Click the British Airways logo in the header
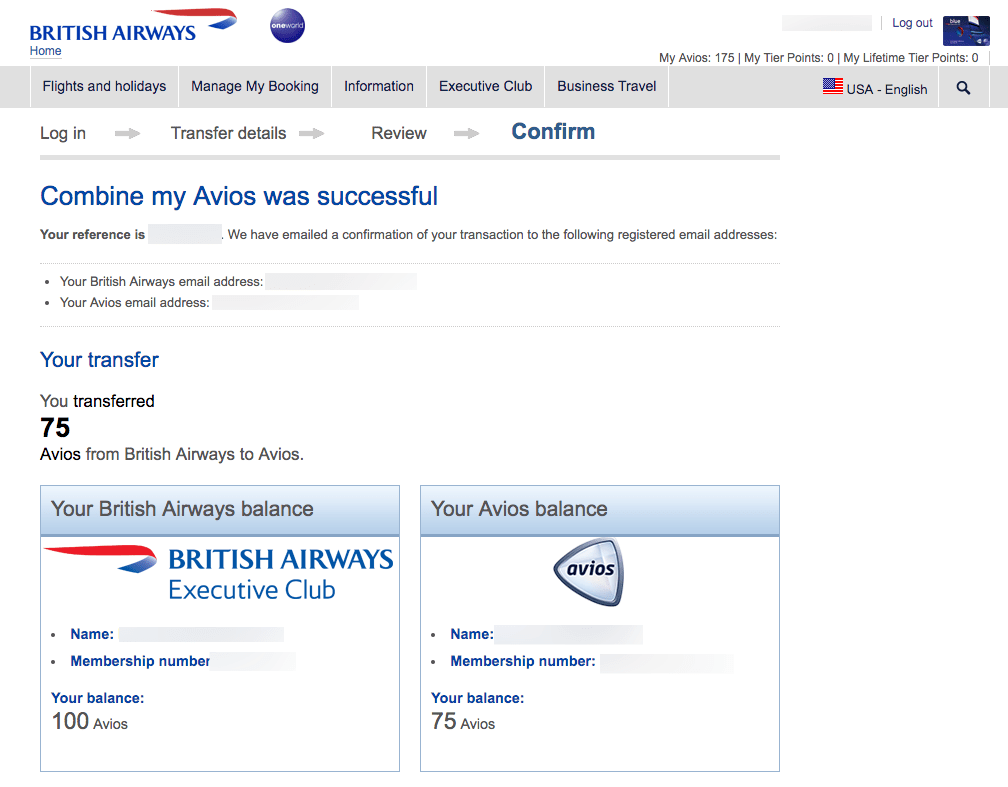The height and width of the screenshot is (787, 1008). pos(133,26)
